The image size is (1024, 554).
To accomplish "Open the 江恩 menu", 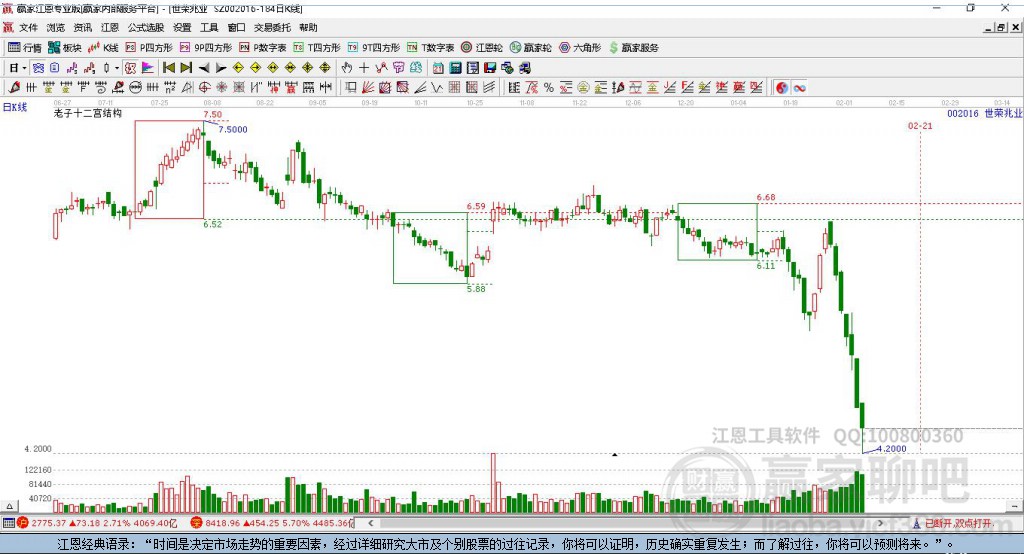I will pos(110,27).
